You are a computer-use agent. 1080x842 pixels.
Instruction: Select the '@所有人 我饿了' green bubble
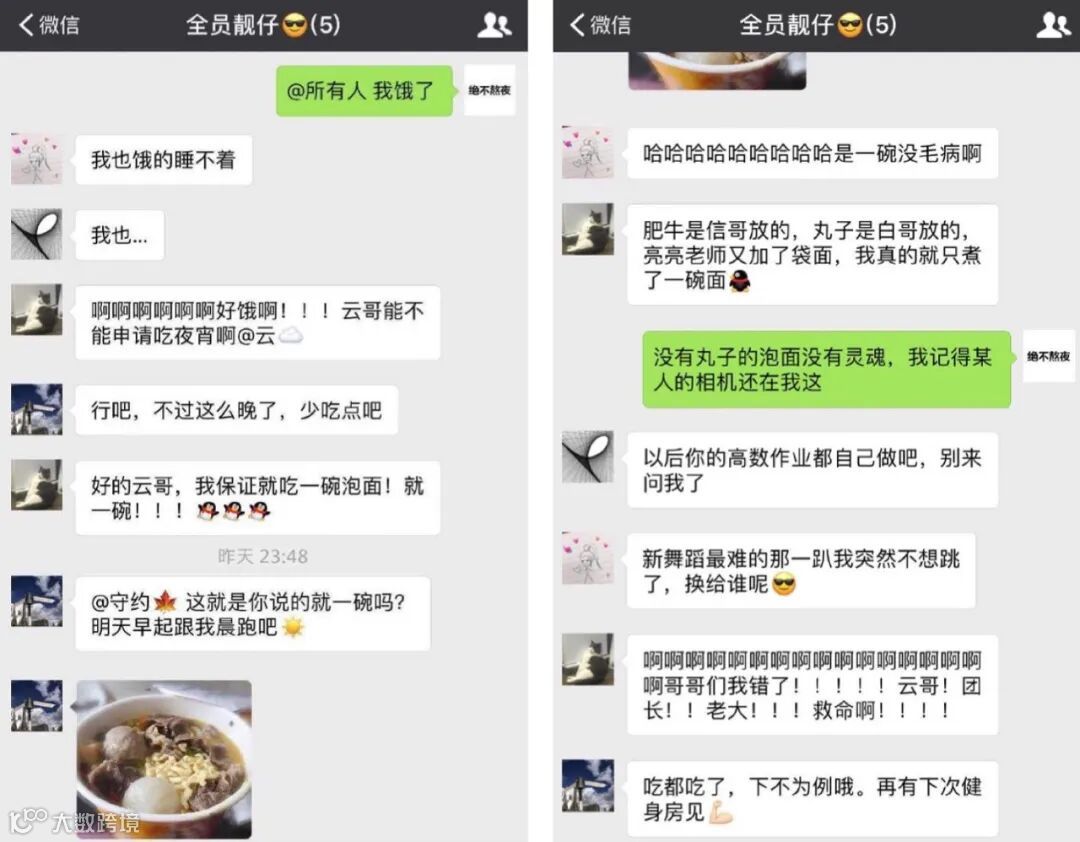pos(365,90)
